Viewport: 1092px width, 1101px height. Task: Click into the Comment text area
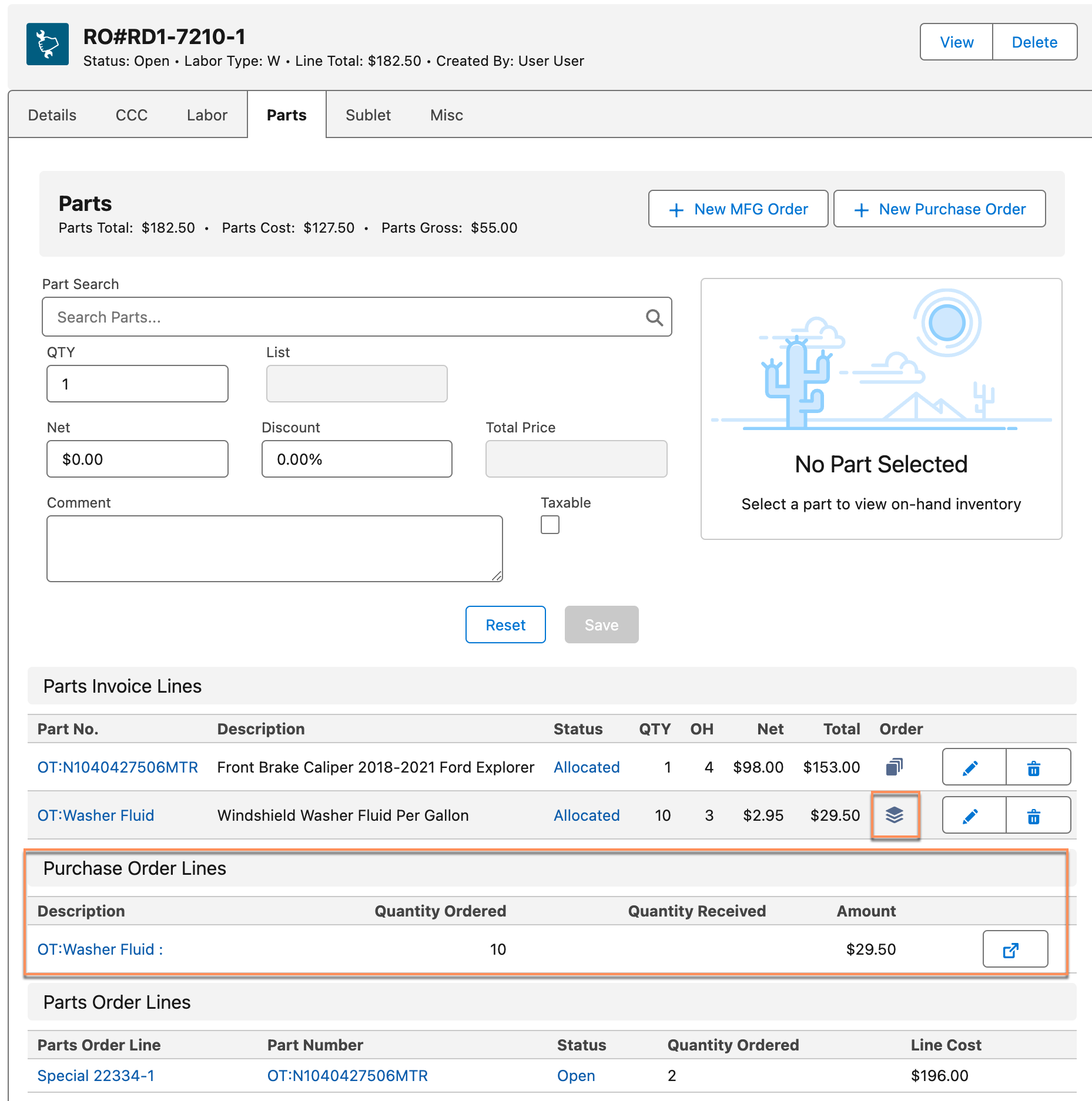pos(274,549)
